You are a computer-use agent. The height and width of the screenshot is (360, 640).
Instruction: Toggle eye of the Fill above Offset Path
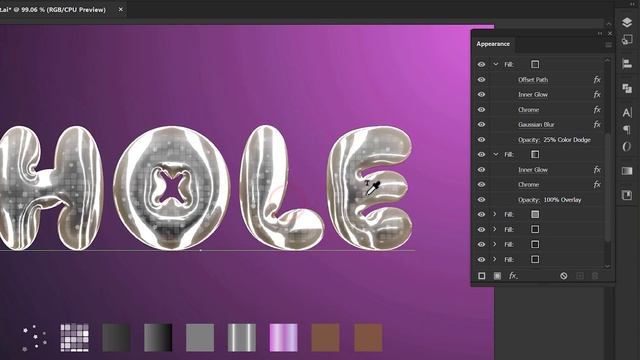coord(482,64)
